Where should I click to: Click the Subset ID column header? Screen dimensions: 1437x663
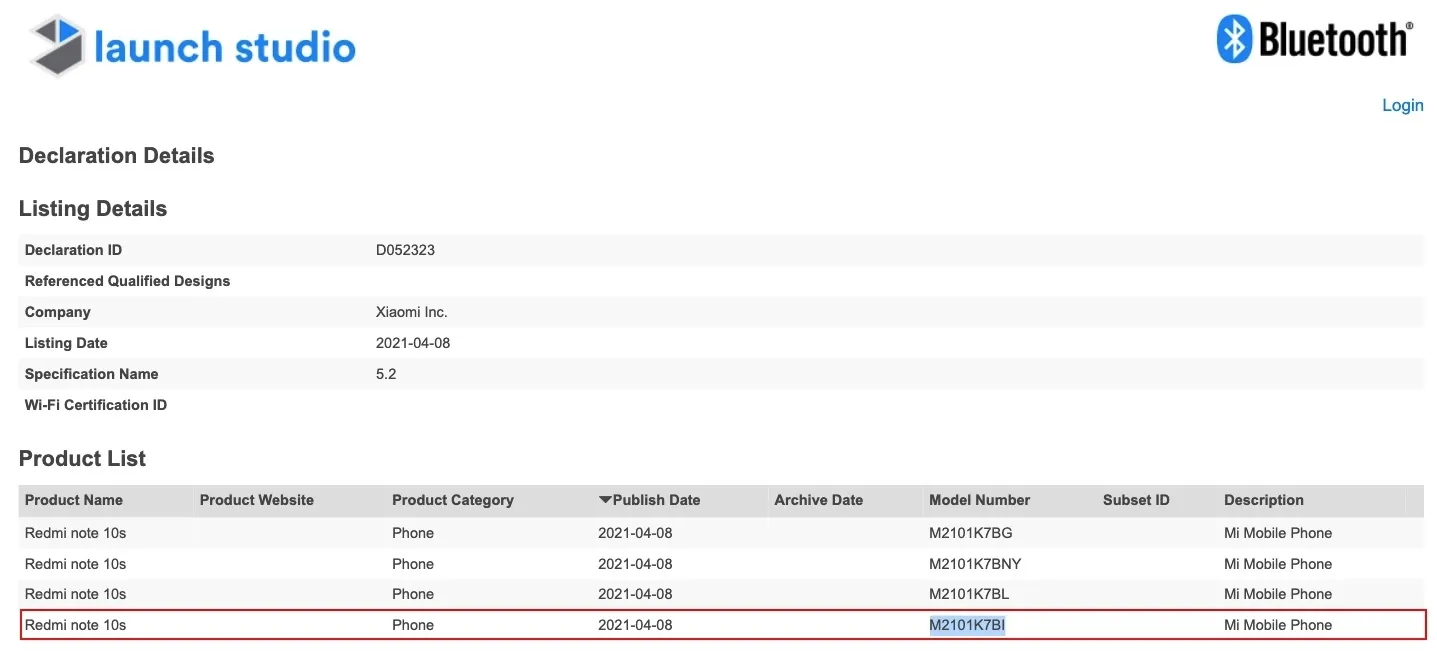(1136, 500)
